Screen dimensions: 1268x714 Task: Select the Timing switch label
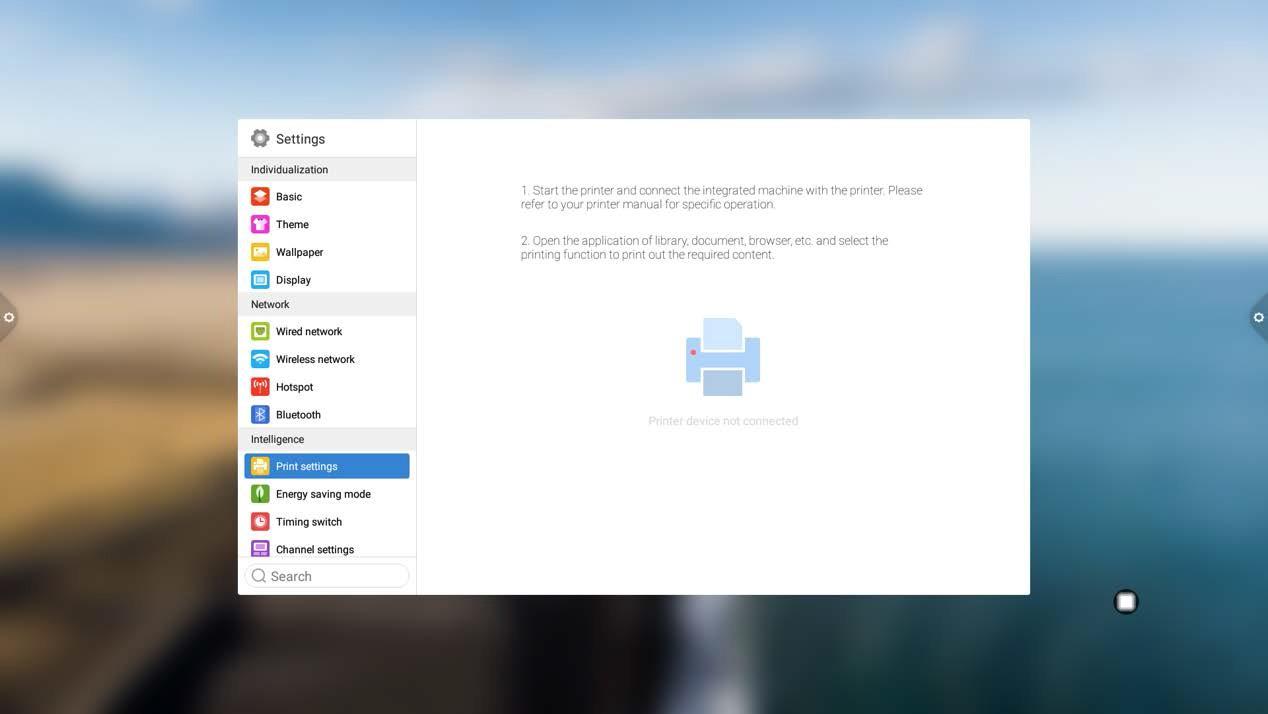click(x=309, y=522)
